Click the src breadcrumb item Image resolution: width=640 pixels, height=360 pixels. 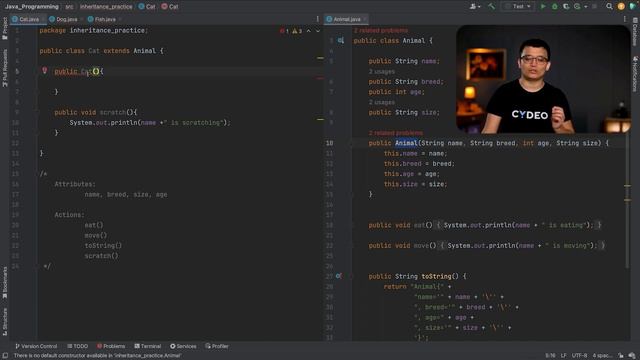click(69, 7)
